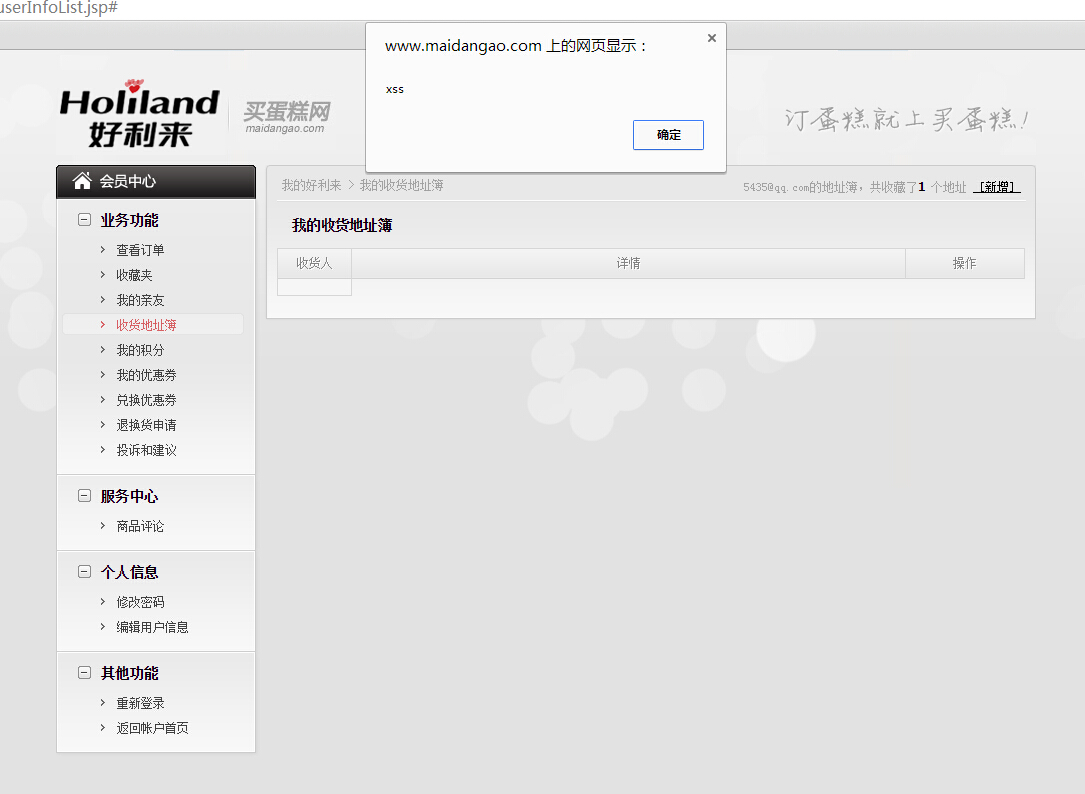Close the alert dialog with X
Screen dimensions: 1085x794
click(711, 38)
